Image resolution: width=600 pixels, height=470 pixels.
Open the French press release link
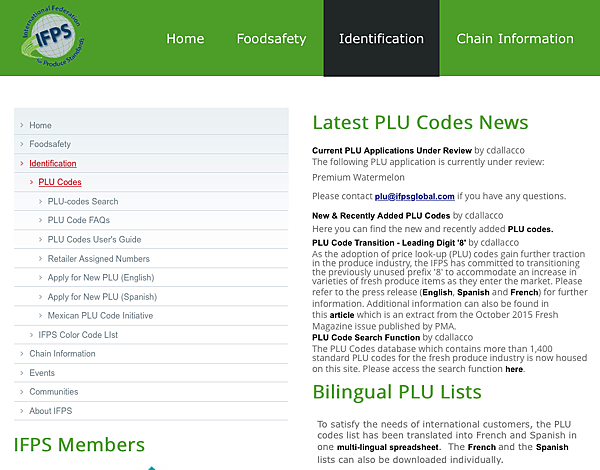click(x=524, y=292)
